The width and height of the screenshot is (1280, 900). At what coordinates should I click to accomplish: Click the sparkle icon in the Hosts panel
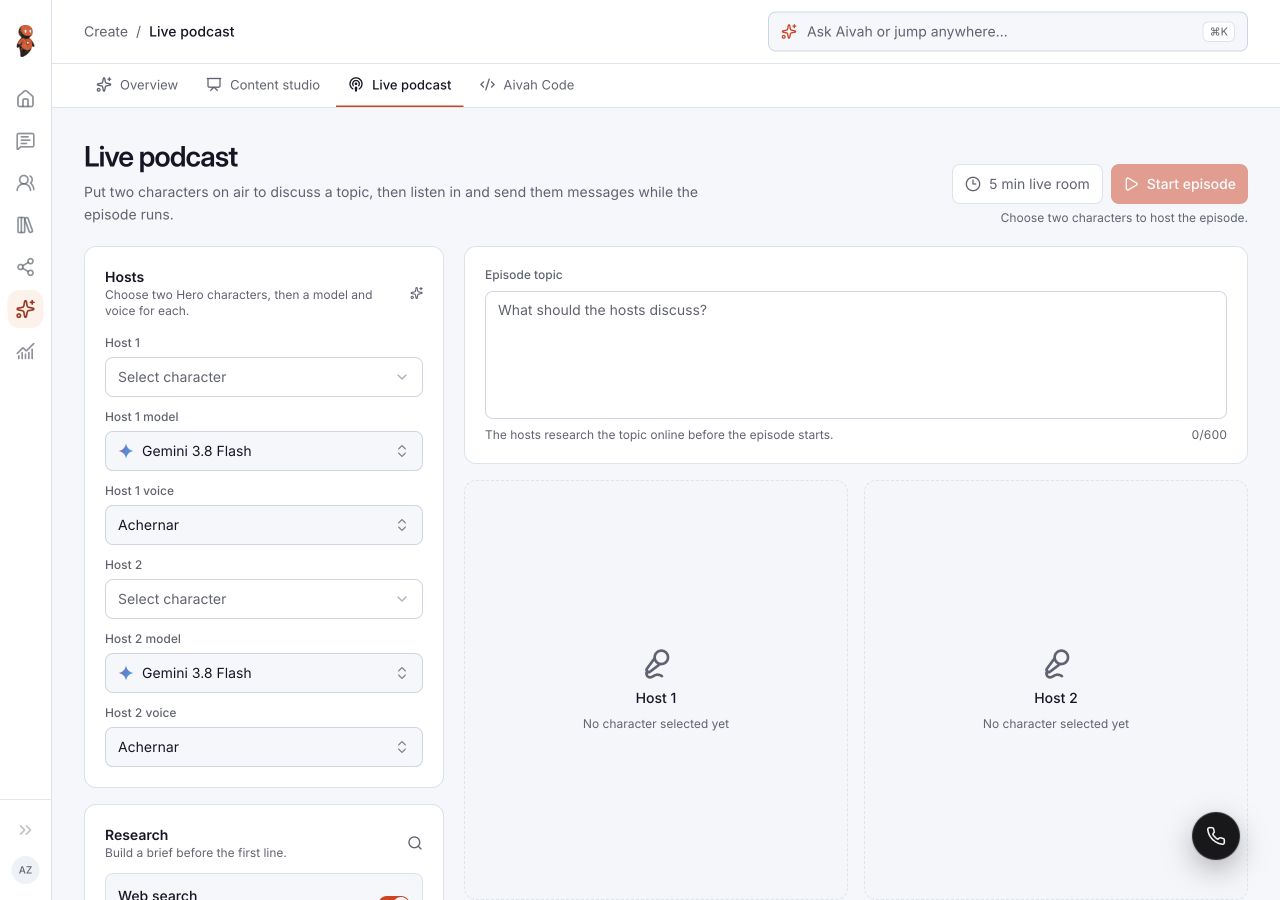(x=416, y=293)
